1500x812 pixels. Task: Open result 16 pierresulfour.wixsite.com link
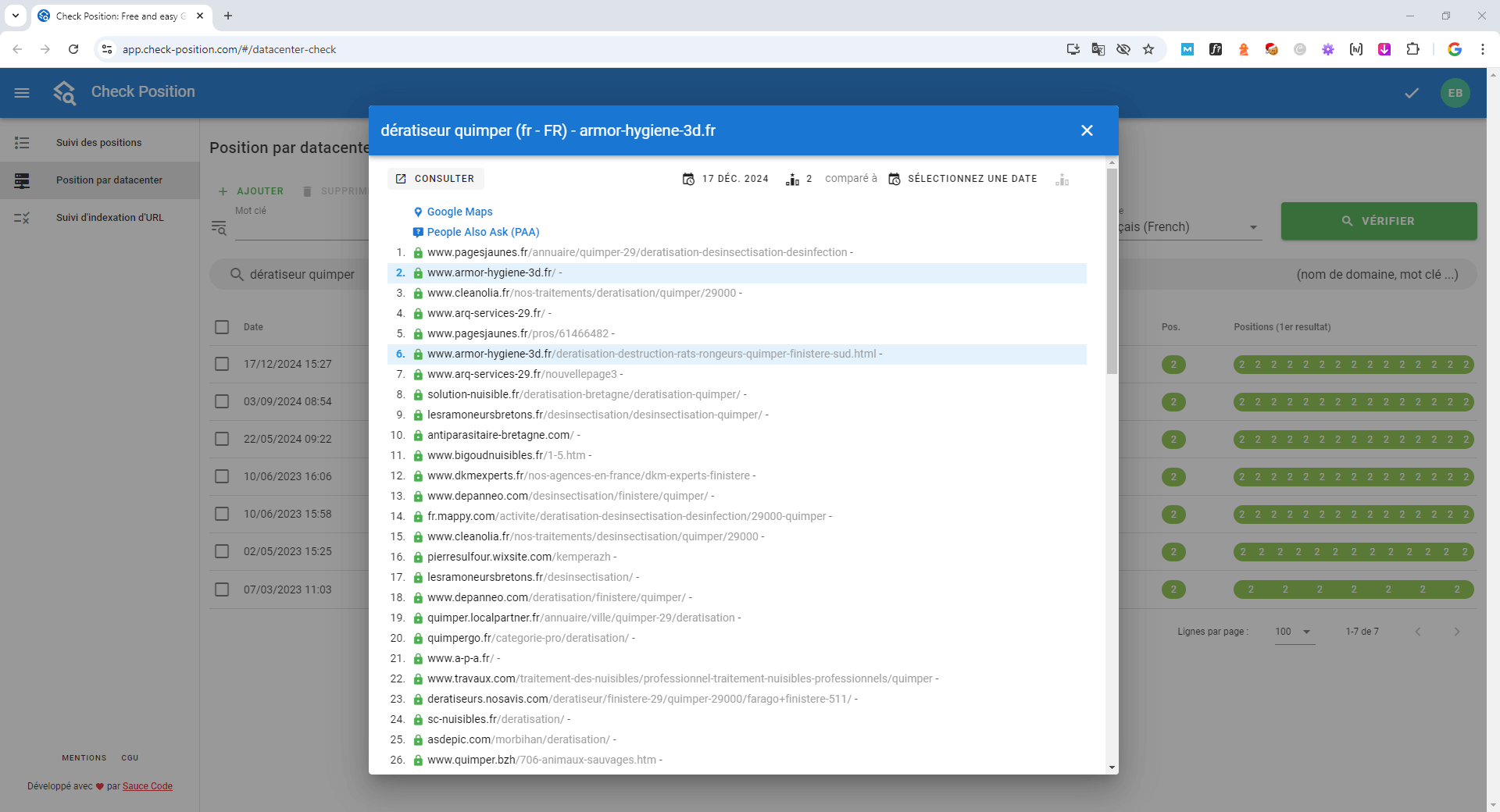click(x=519, y=557)
